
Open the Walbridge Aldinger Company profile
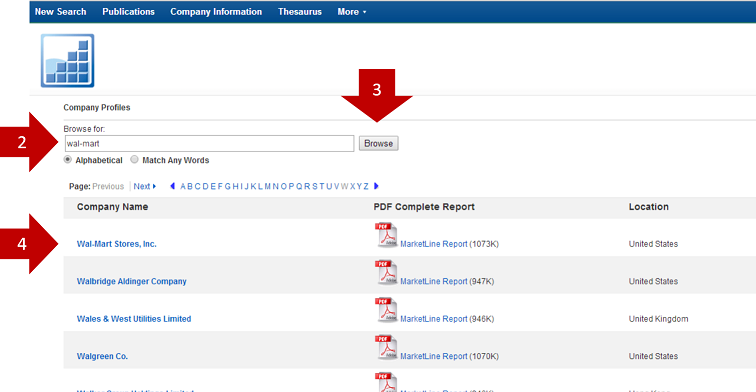point(132,281)
